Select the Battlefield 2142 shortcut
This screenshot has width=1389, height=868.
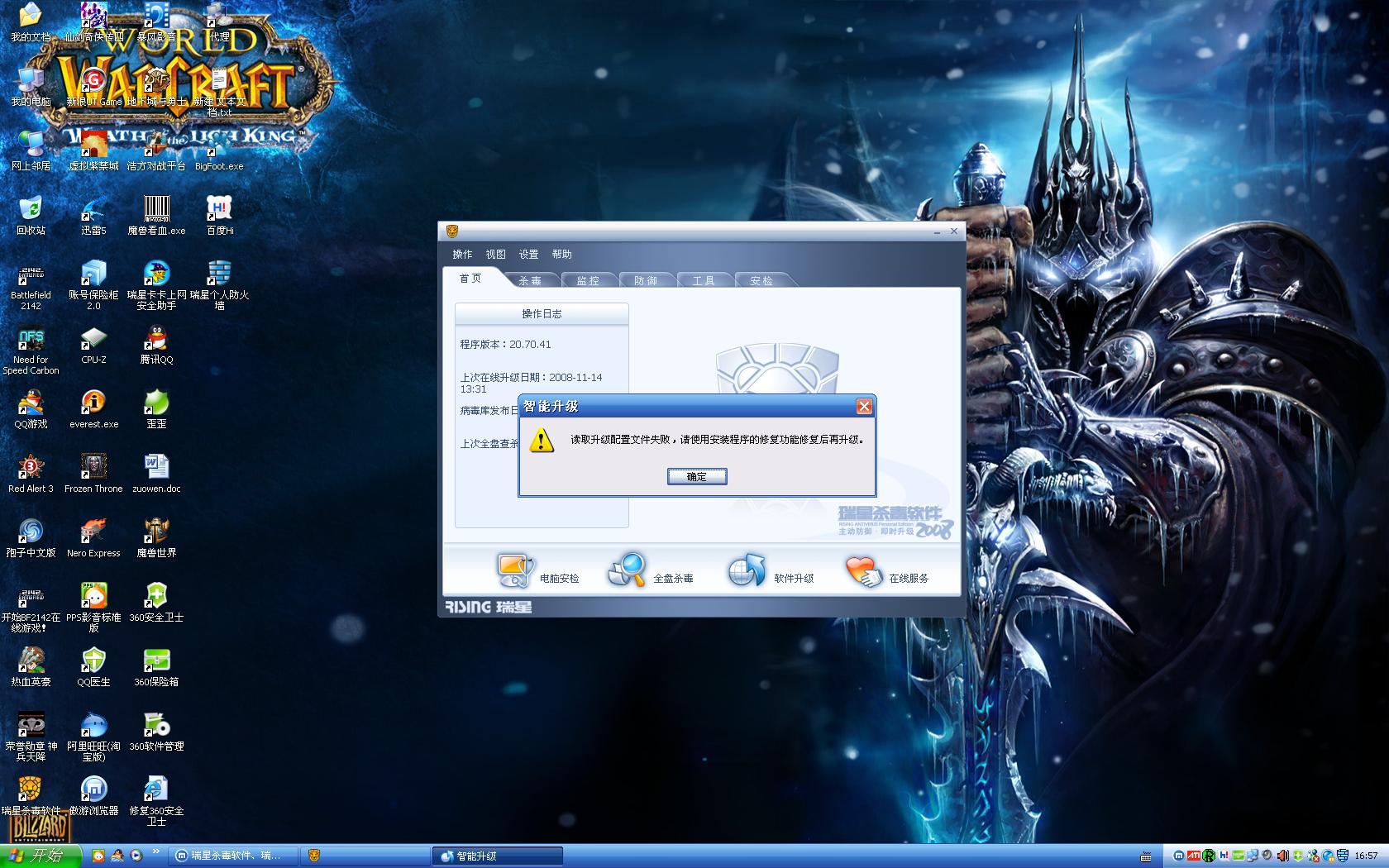(x=31, y=286)
